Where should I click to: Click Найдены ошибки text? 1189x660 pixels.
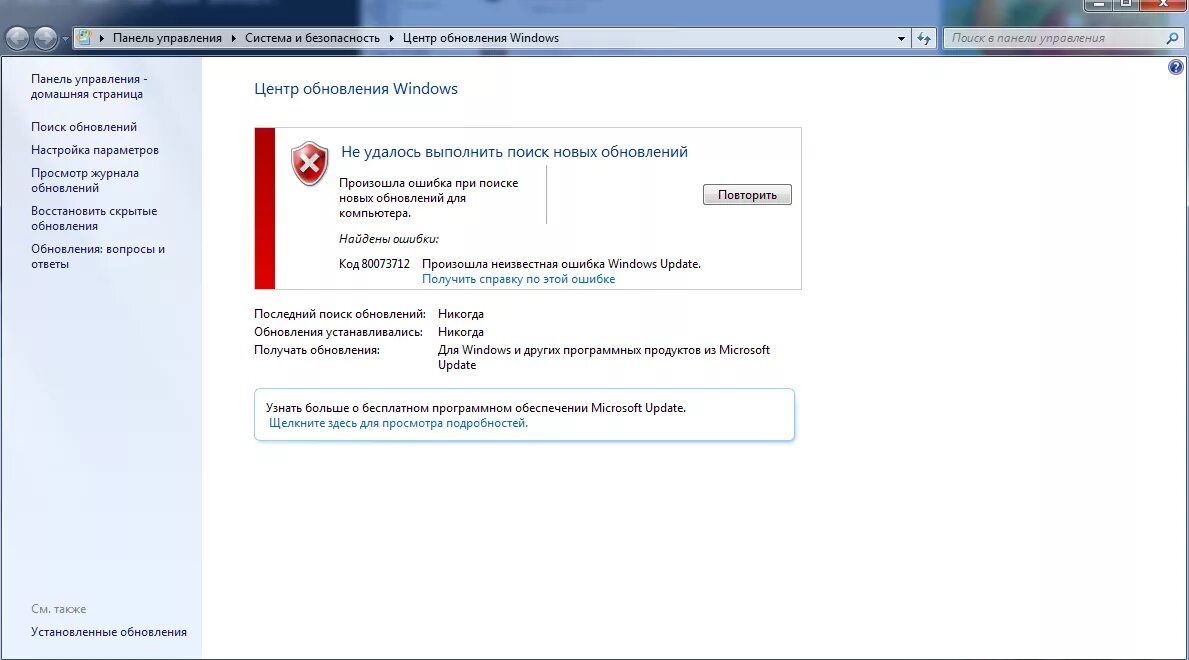tap(388, 239)
